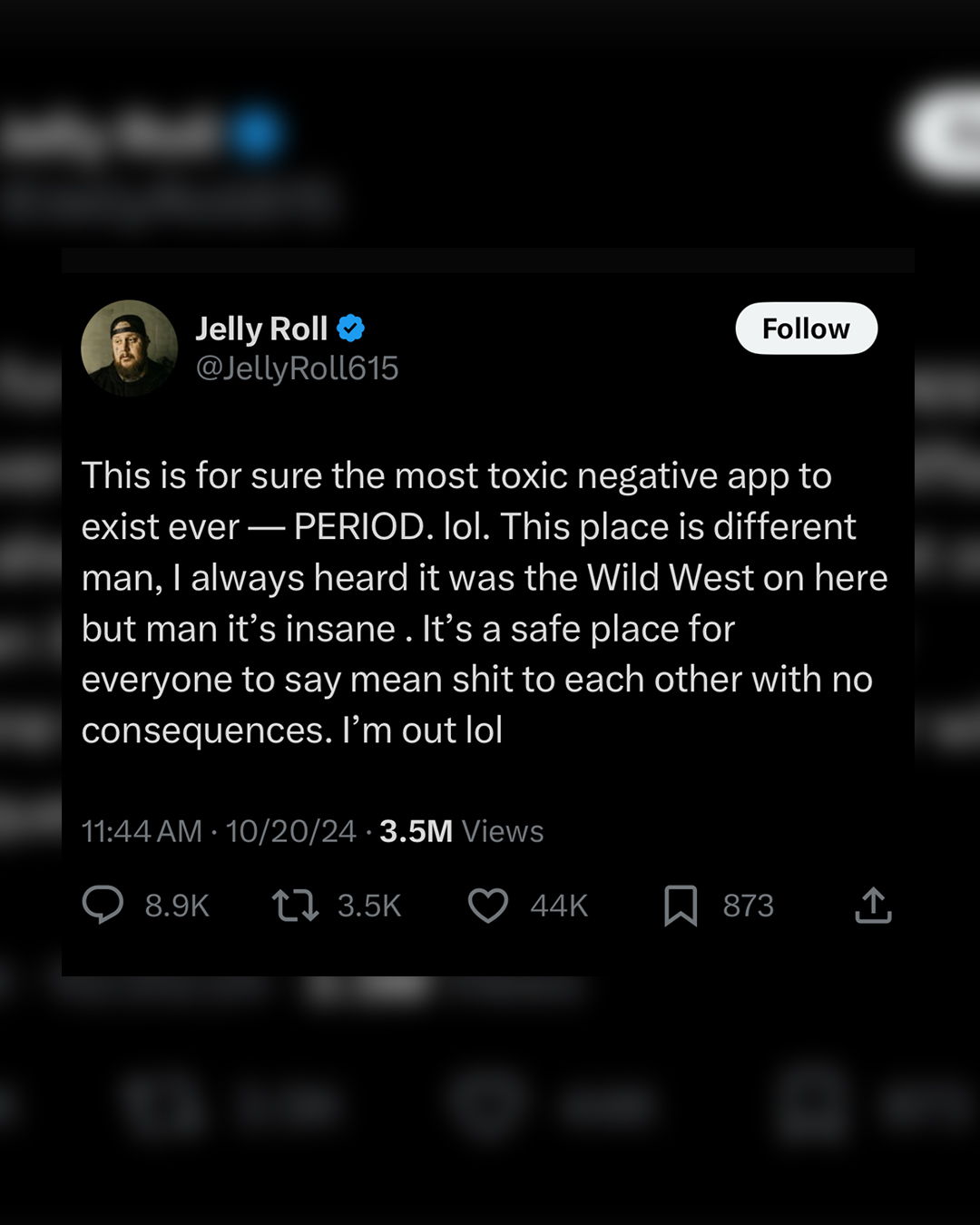The width and height of the screenshot is (980, 1225).
Task: Follow Jelly Roll with the Follow button
Action: click(x=806, y=328)
